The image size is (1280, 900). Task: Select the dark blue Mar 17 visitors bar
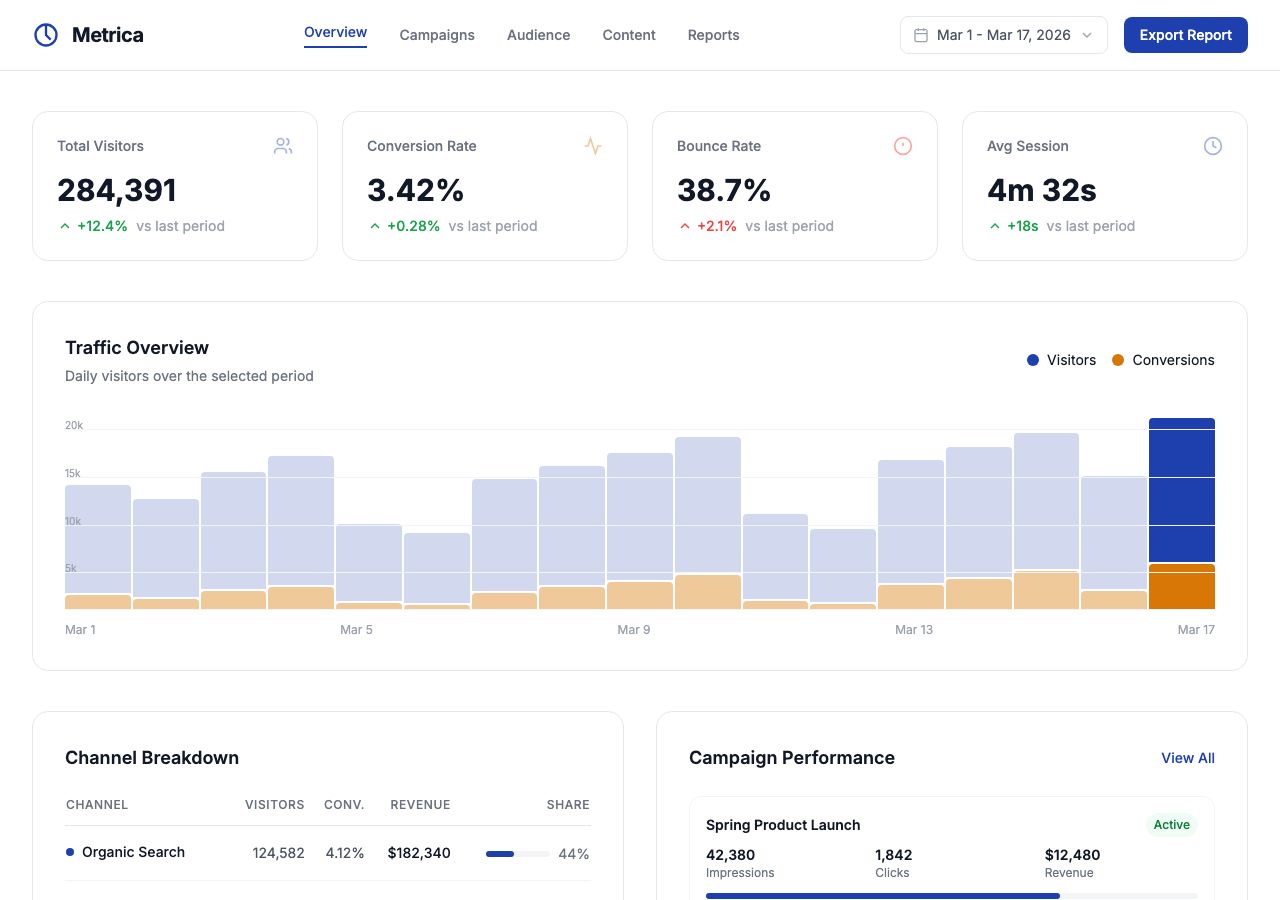click(x=1182, y=490)
